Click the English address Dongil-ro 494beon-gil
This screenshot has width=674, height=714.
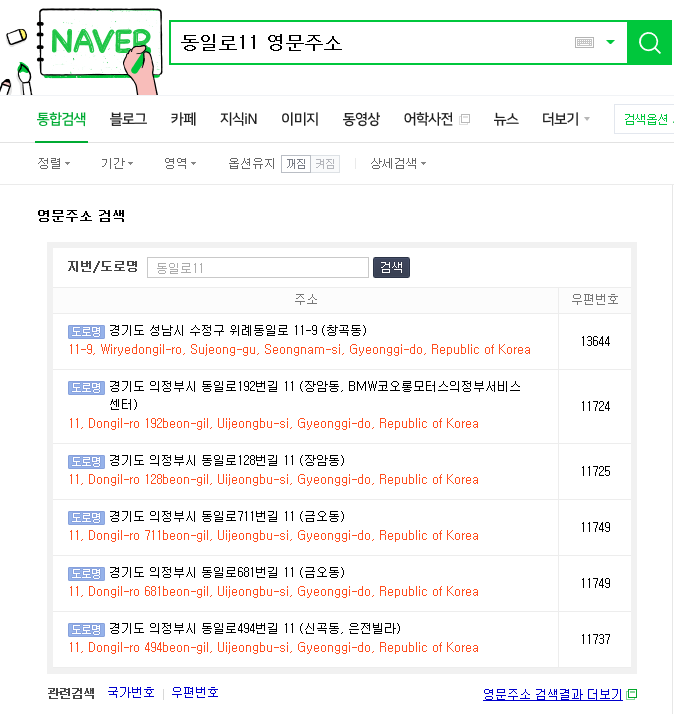[x=274, y=648]
